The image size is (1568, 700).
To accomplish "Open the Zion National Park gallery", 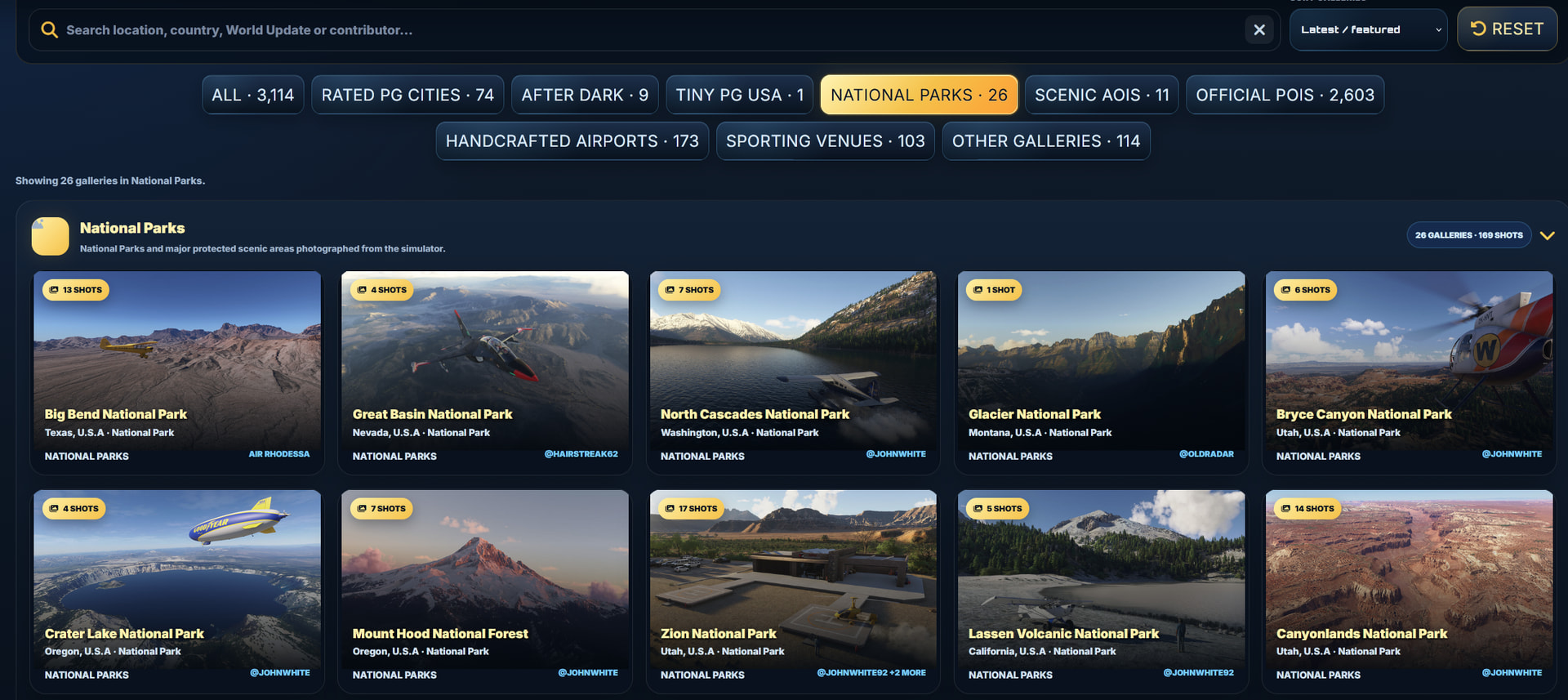I will 793,591.
